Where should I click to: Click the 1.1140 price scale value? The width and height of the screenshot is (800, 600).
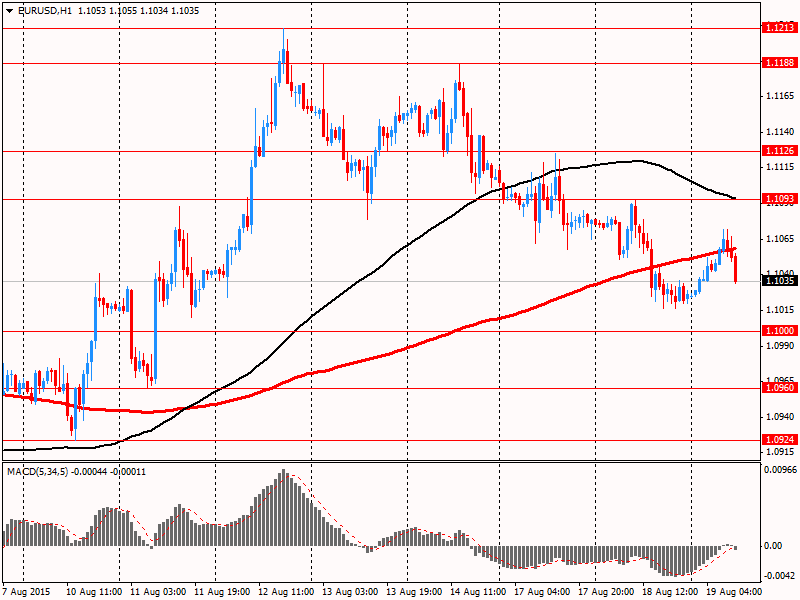pos(781,132)
